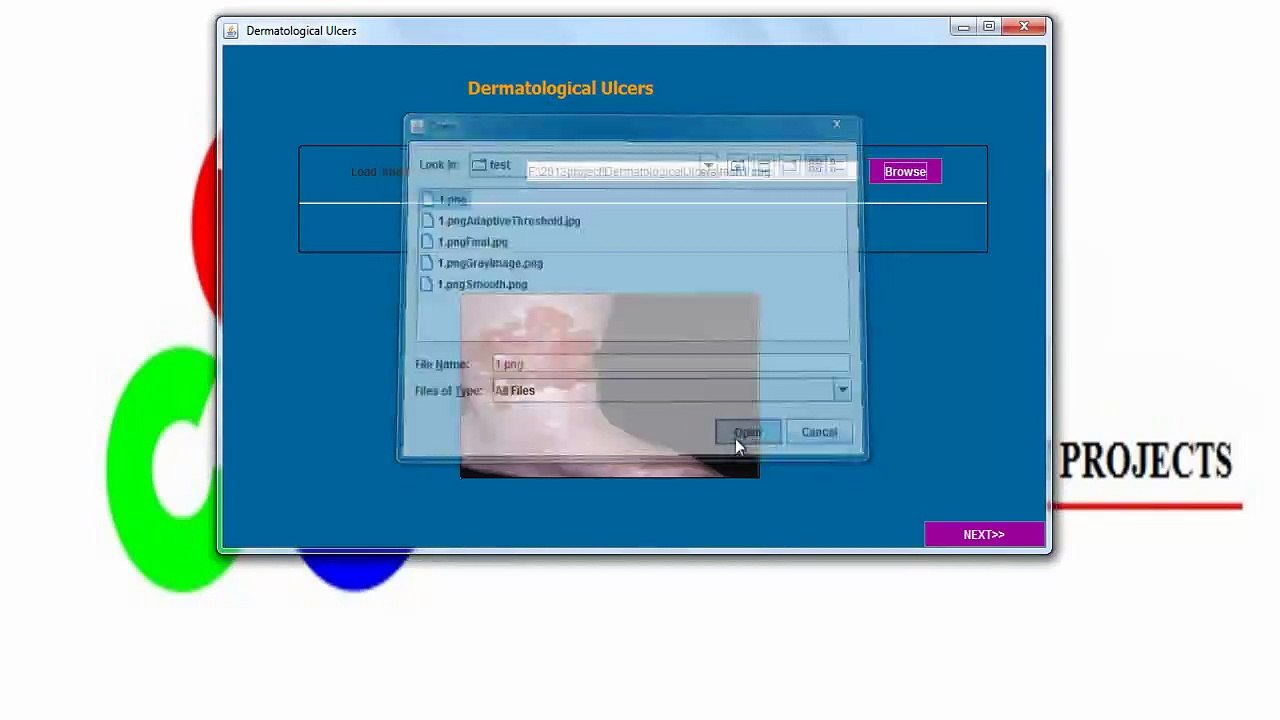Go up one folder level icon
The width and height of the screenshot is (1280, 720).
pyautogui.click(x=737, y=165)
